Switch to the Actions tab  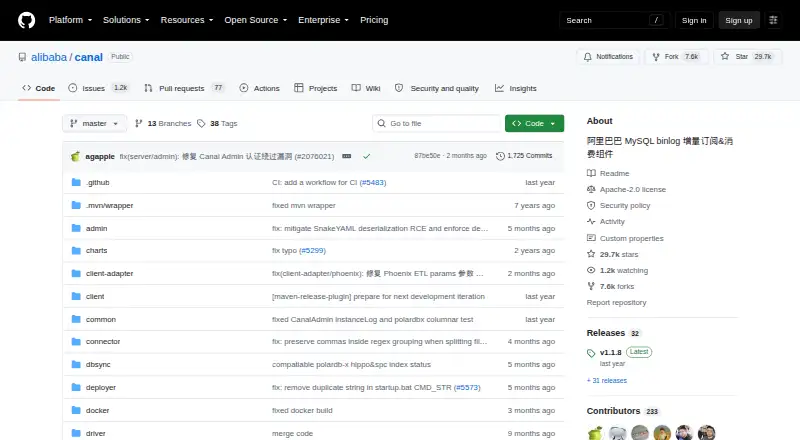(260, 88)
